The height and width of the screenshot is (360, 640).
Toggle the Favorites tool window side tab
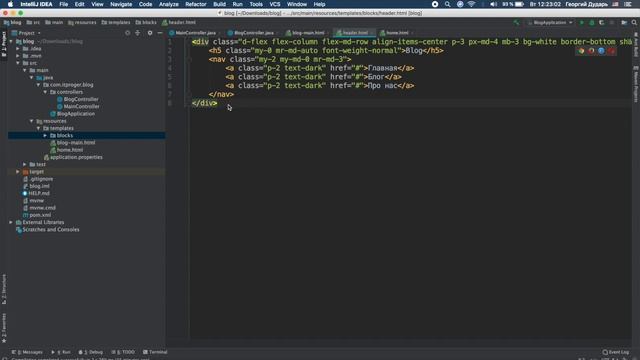4,328
